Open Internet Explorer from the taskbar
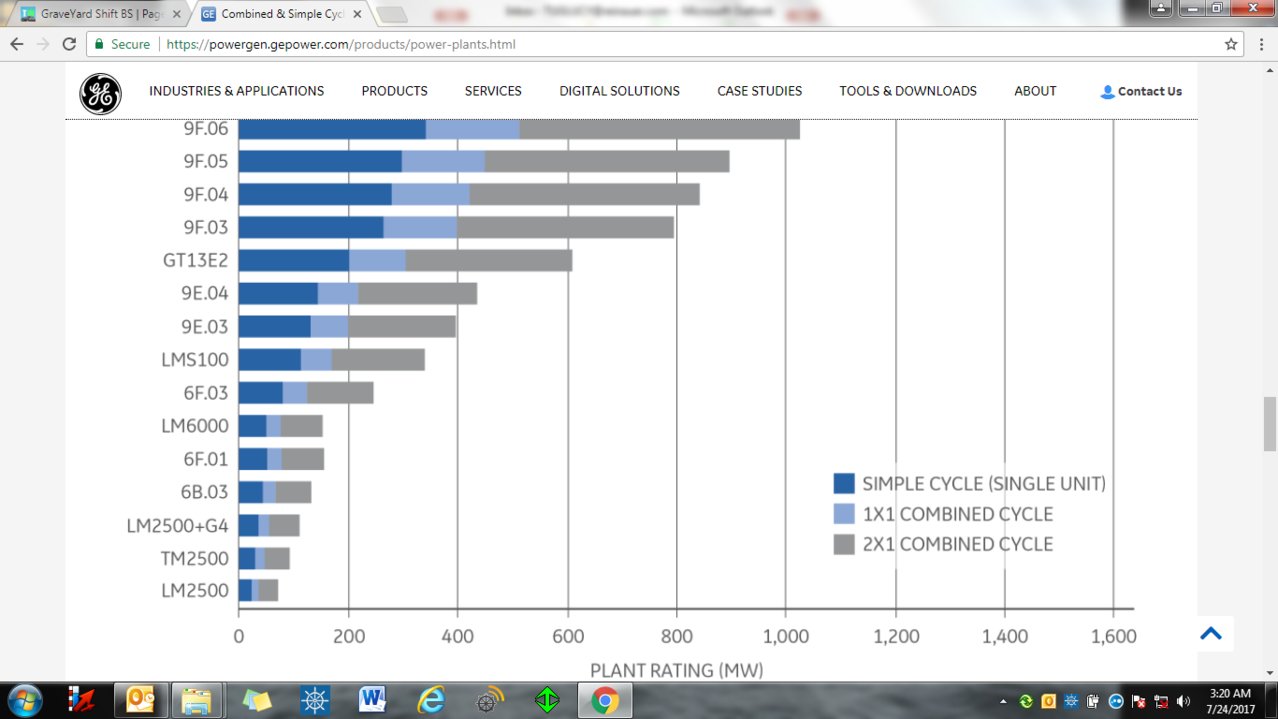 (x=430, y=700)
